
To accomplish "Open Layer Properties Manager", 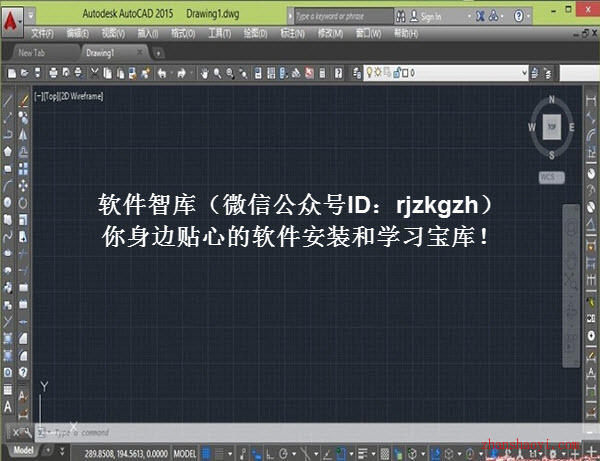I will click(x=357, y=73).
